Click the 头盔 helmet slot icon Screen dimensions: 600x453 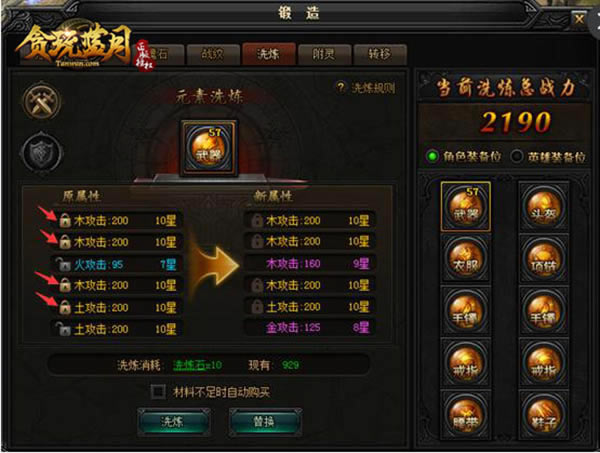pyautogui.click(x=543, y=207)
